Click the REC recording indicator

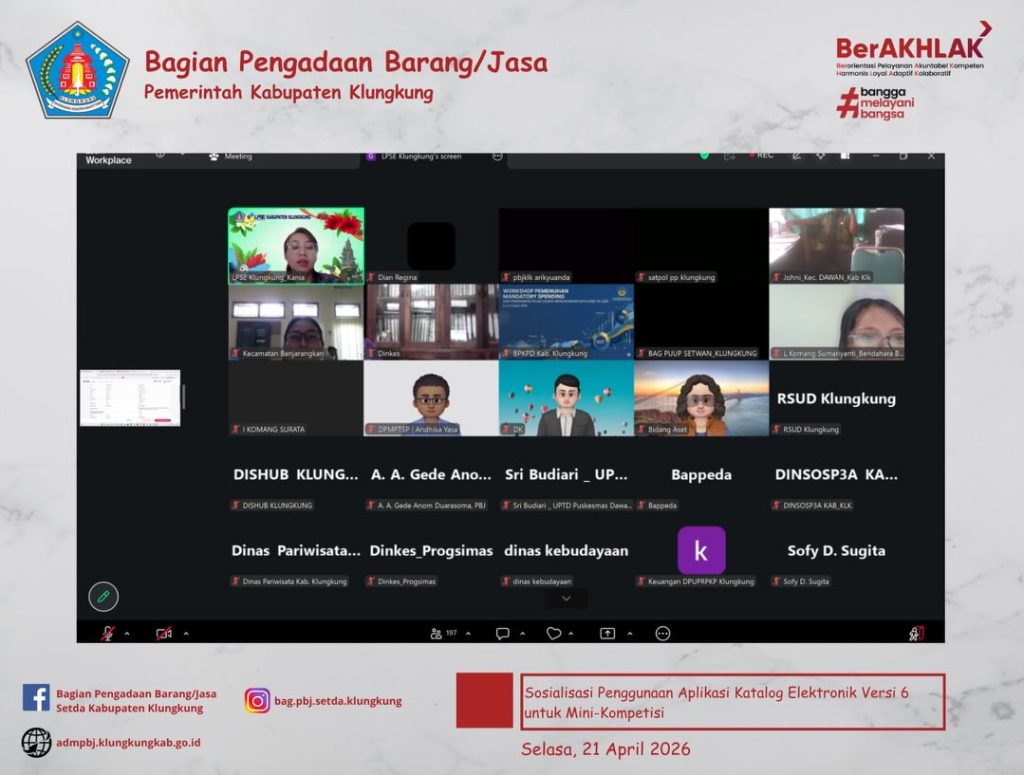coord(760,156)
